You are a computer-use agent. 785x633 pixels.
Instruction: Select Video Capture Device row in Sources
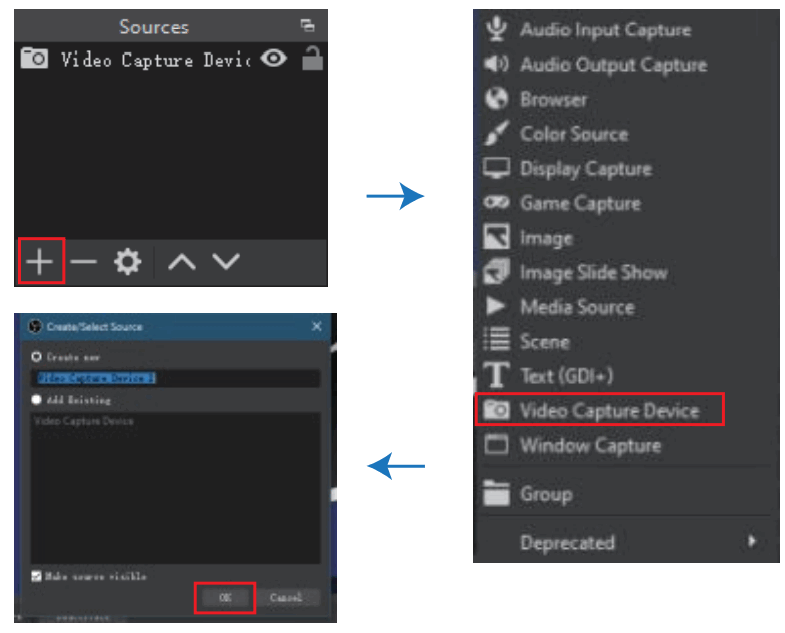(x=171, y=59)
